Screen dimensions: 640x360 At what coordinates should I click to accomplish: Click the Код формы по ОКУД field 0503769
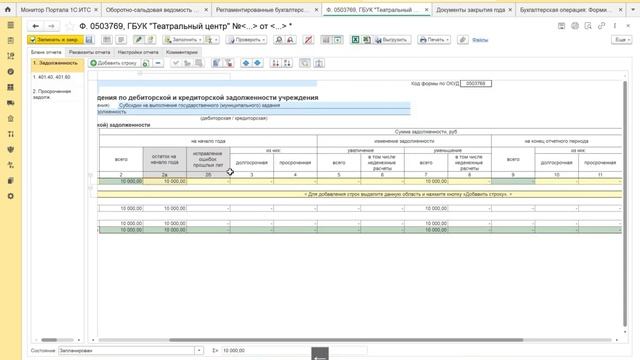tap(476, 83)
